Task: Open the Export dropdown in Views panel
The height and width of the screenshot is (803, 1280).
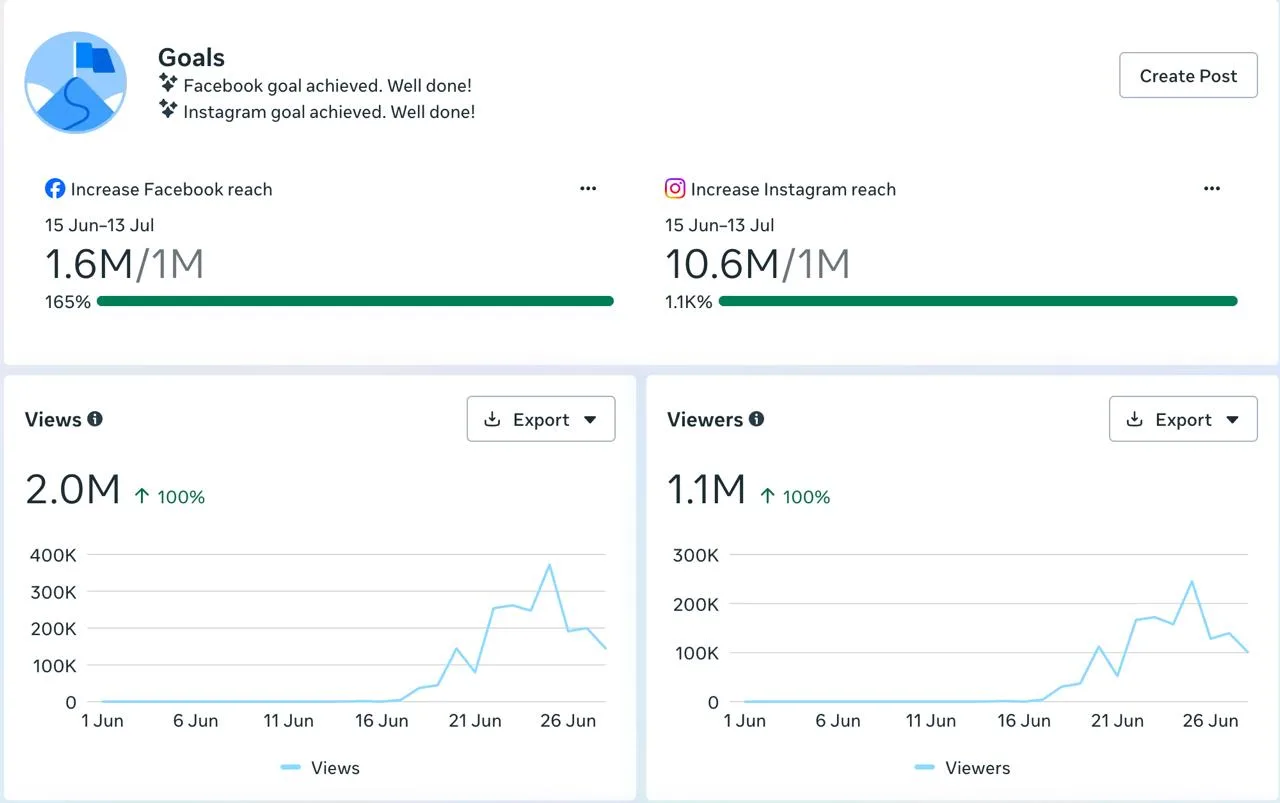Action: [x=541, y=419]
